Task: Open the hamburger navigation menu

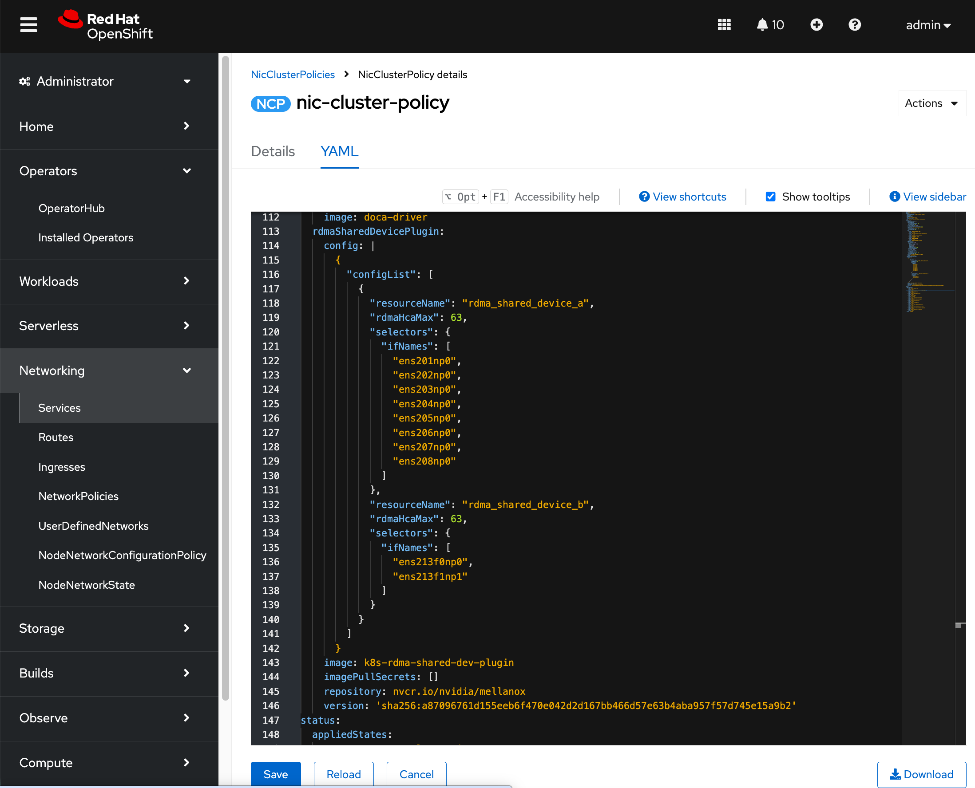Action: tap(27, 25)
